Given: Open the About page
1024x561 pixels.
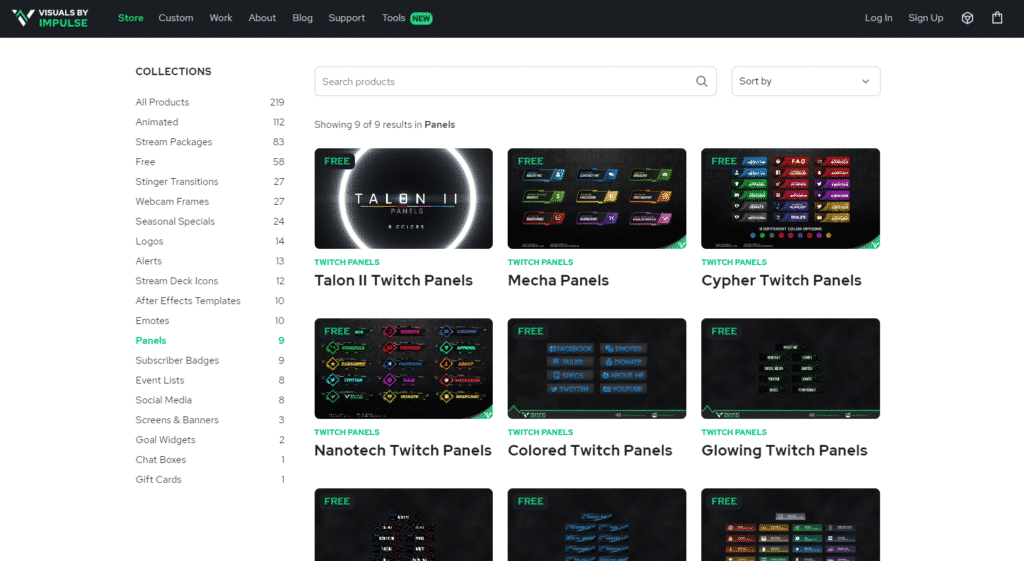Looking at the screenshot, I should (262, 18).
